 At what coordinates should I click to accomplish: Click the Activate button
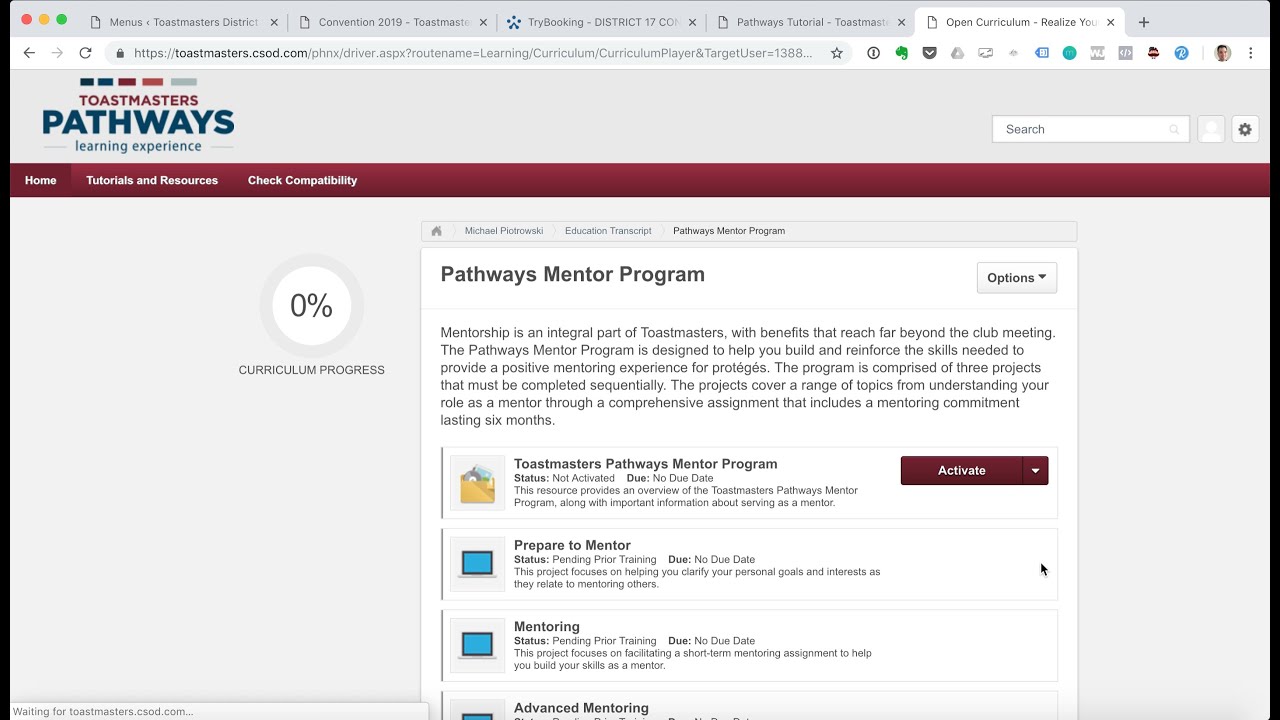(x=962, y=471)
